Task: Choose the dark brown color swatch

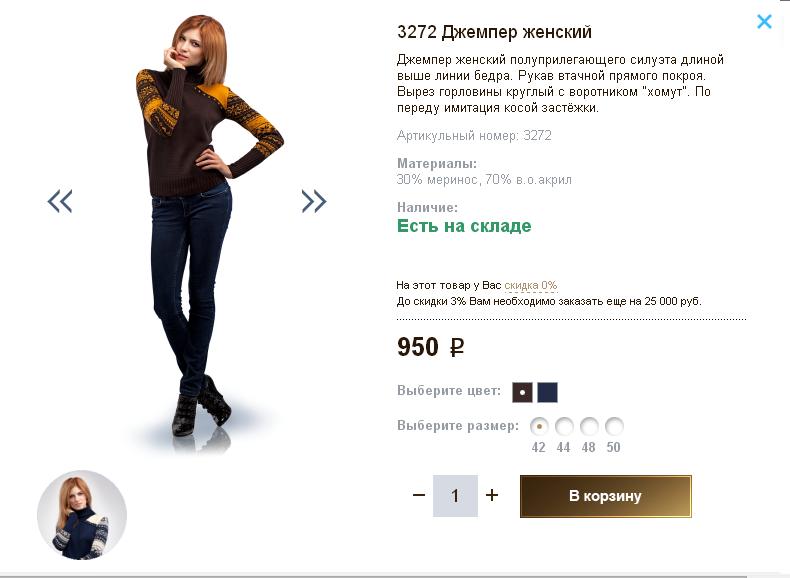Action: click(x=522, y=392)
